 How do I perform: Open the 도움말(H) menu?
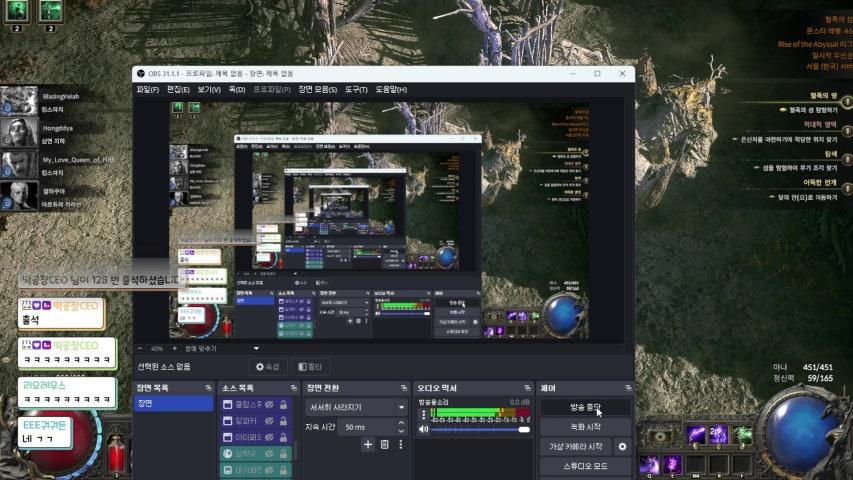pyautogui.click(x=391, y=89)
